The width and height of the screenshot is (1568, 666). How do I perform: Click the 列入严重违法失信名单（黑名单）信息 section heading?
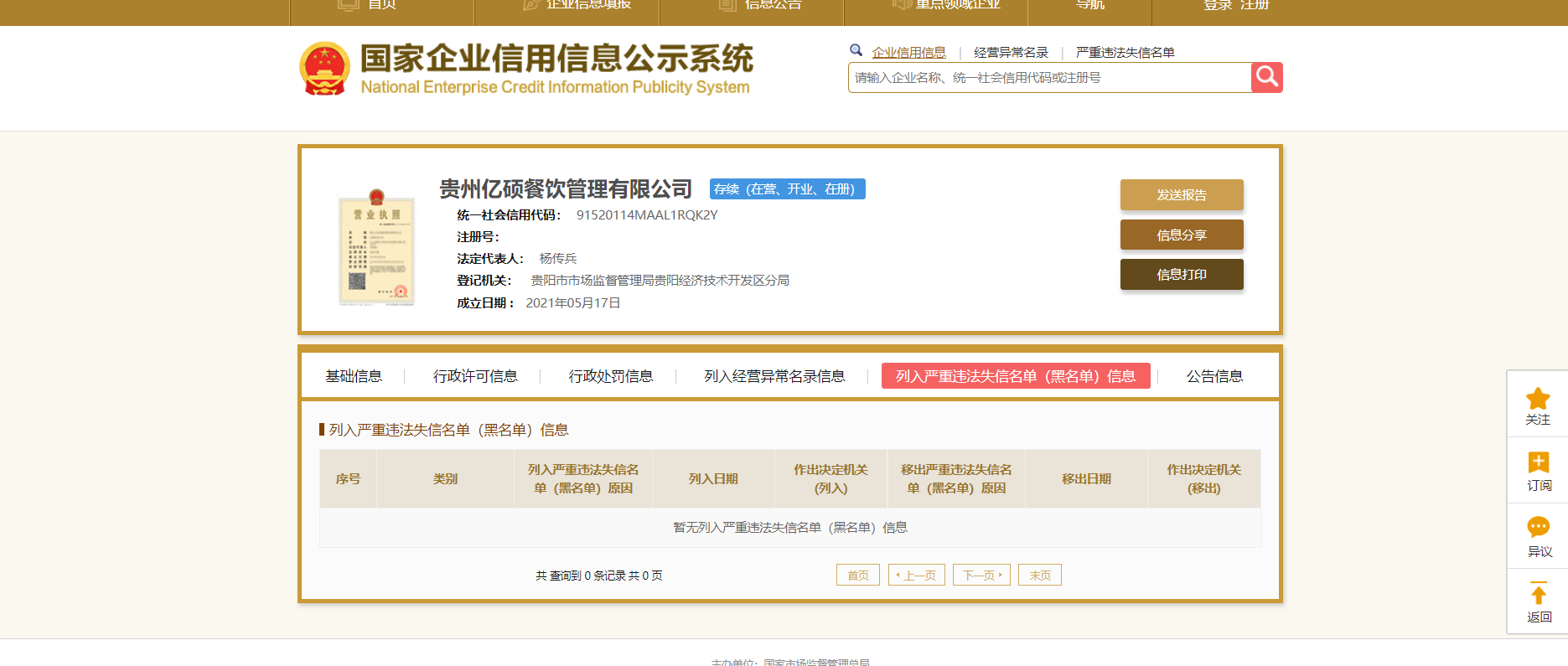448,430
